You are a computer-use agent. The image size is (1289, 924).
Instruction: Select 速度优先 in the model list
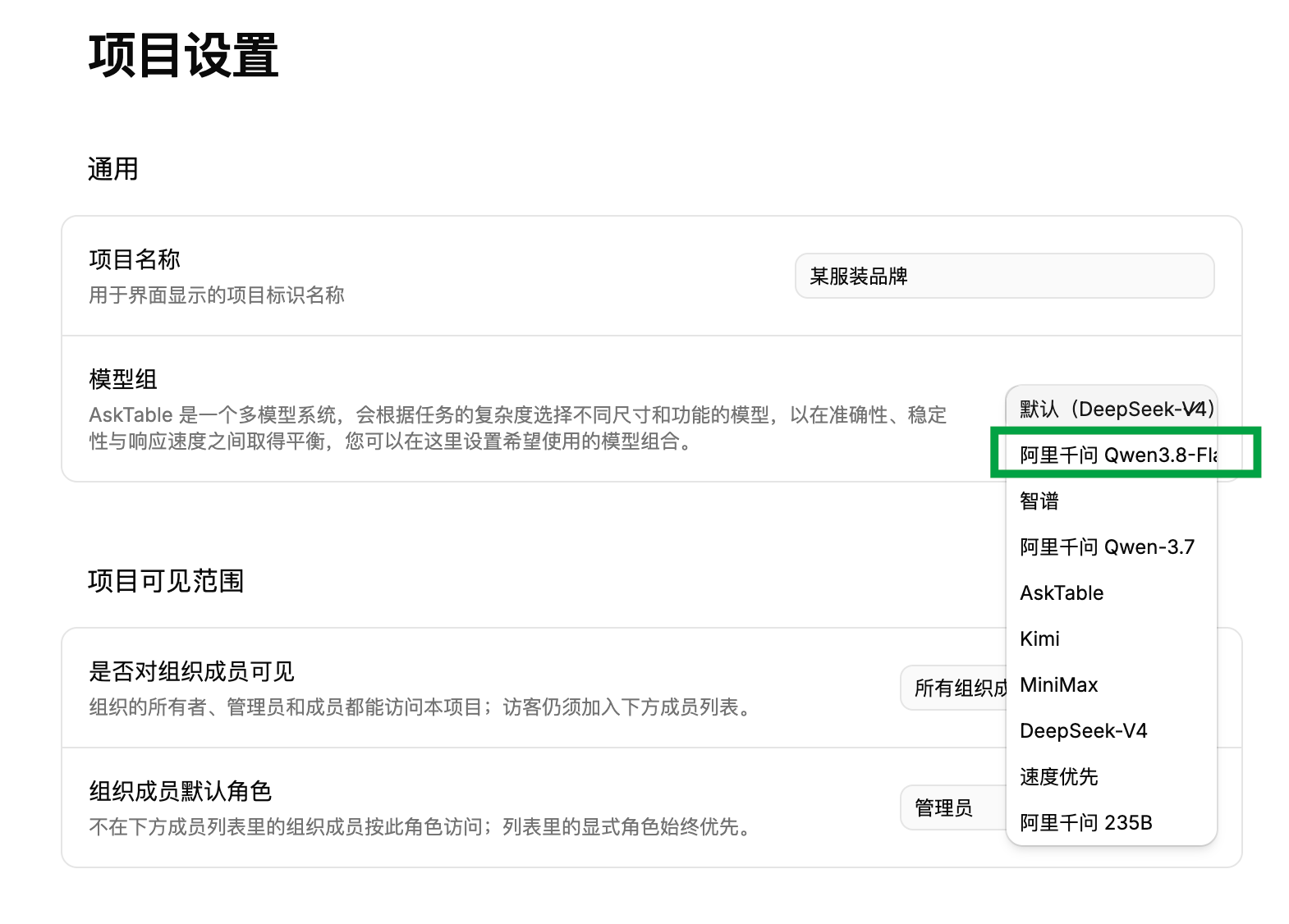1112,776
